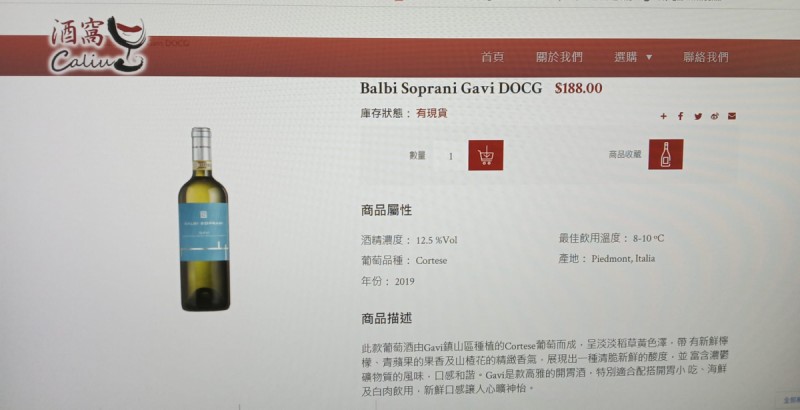Open the 選購 menu item
The image size is (800, 410).
[626, 57]
